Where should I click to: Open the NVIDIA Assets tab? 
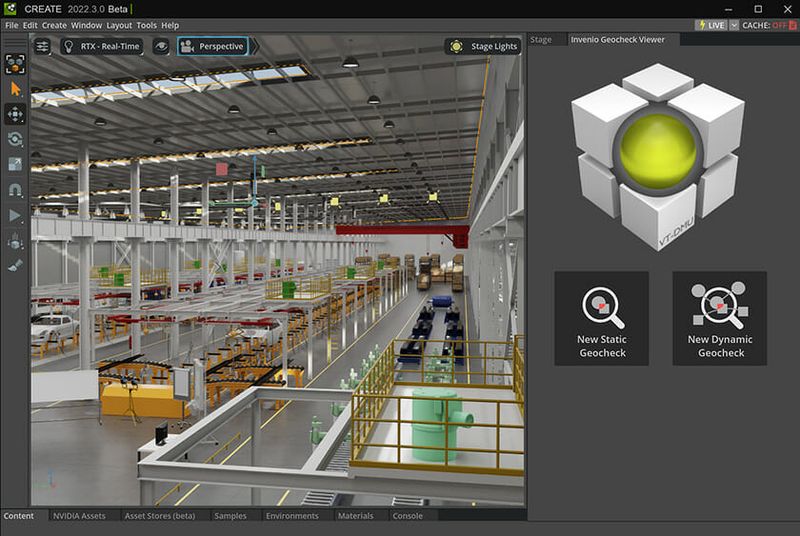coord(79,516)
